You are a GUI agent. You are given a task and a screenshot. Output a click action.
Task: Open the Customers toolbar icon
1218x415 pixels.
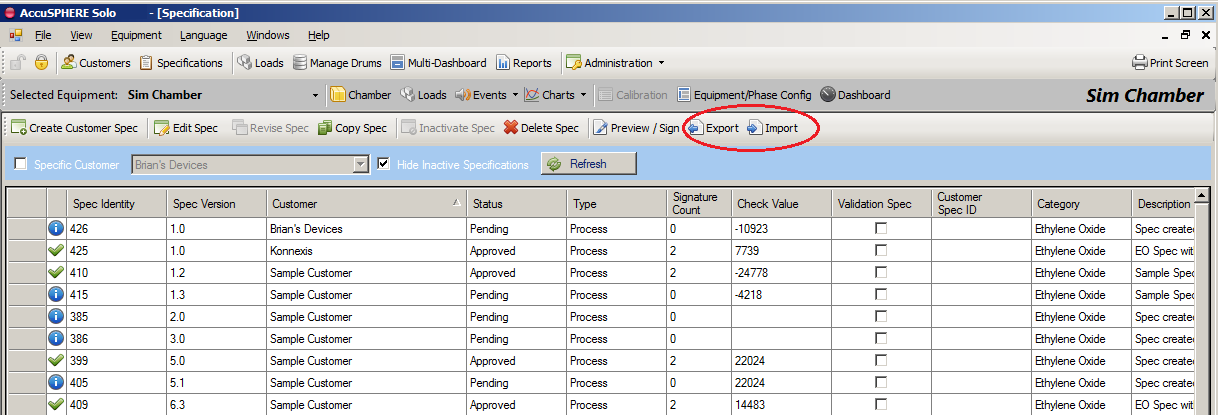point(68,63)
